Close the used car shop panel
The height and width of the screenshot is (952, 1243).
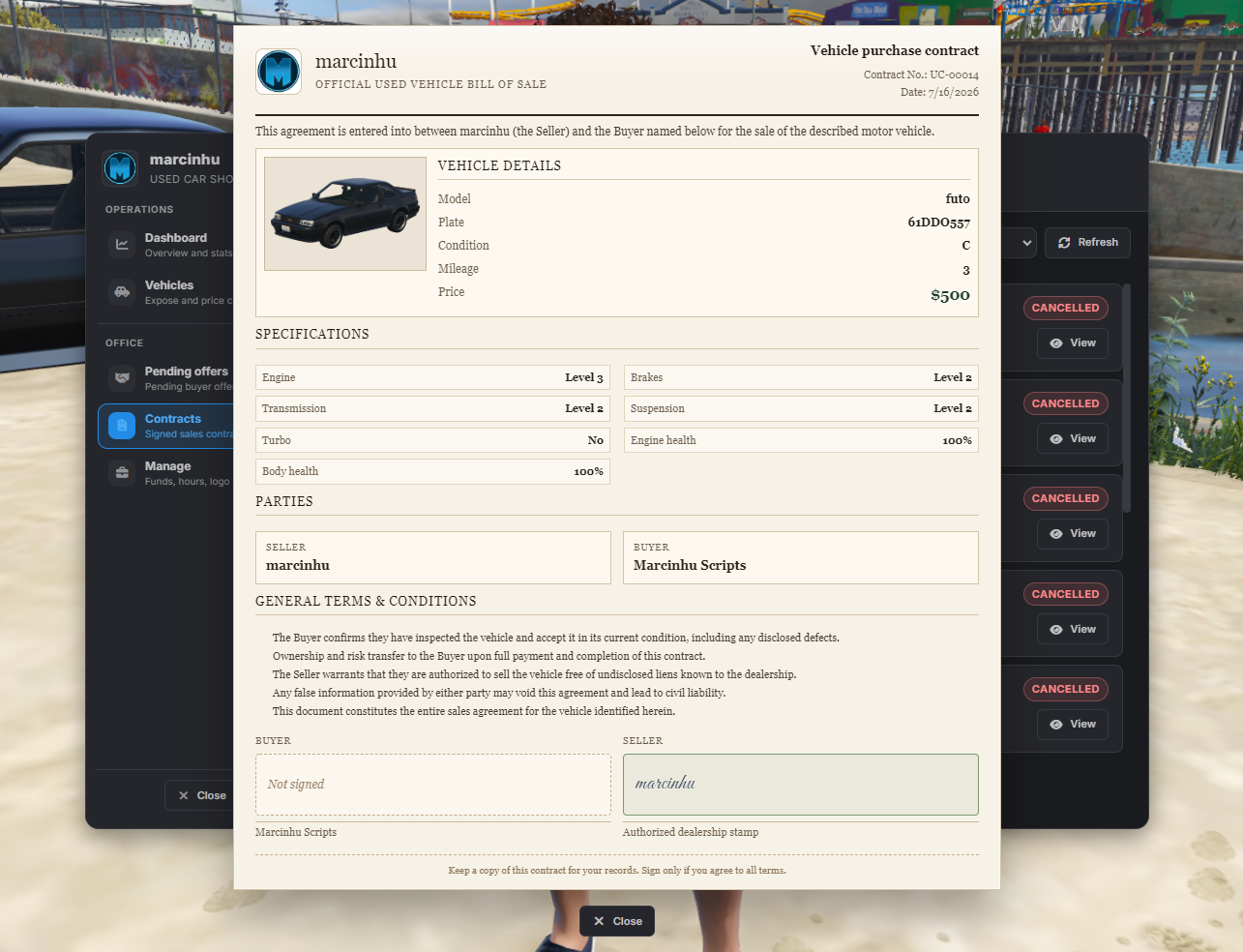click(199, 795)
